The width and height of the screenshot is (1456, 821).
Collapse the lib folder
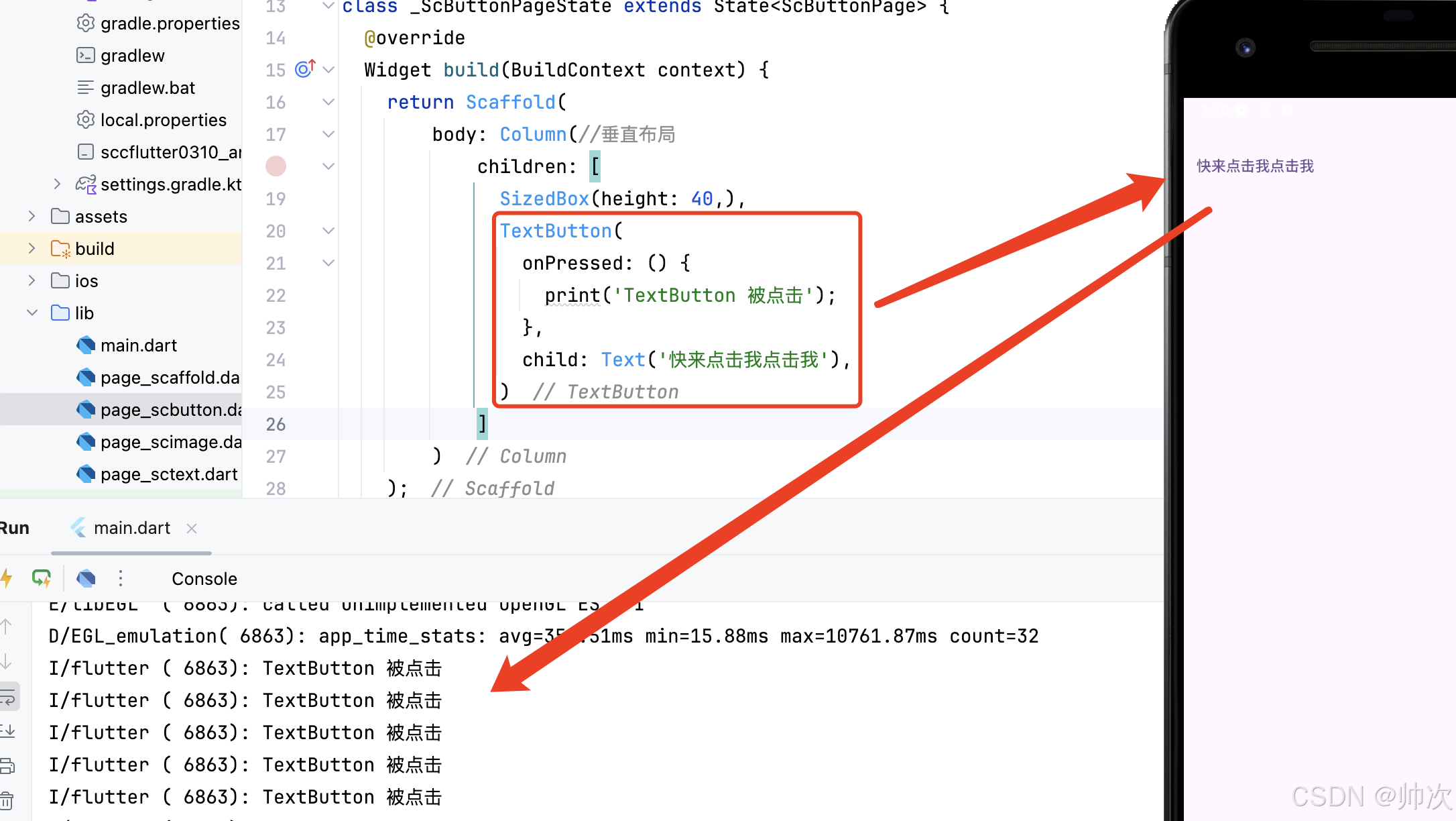coord(32,313)
